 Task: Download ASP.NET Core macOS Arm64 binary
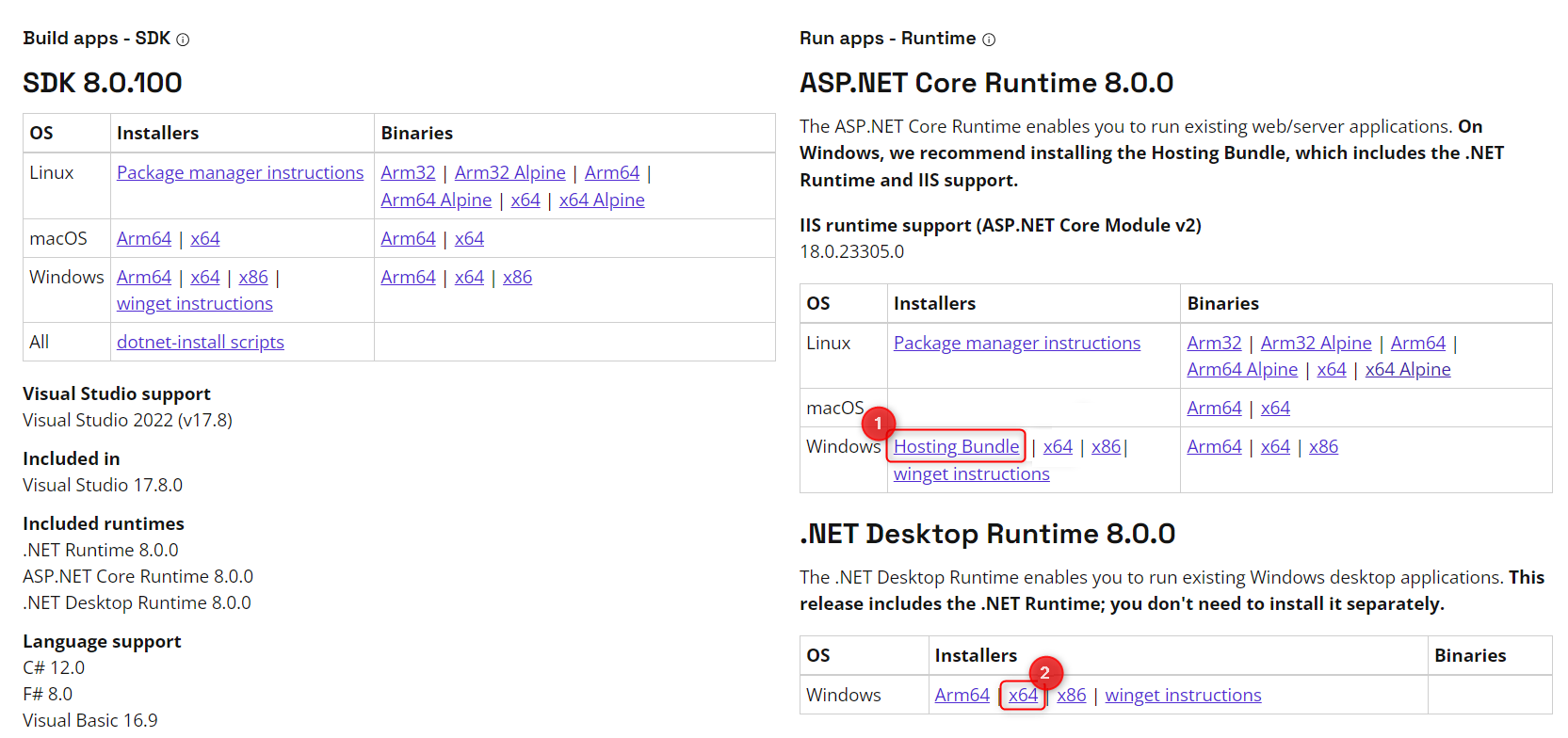pos(1214,408)
